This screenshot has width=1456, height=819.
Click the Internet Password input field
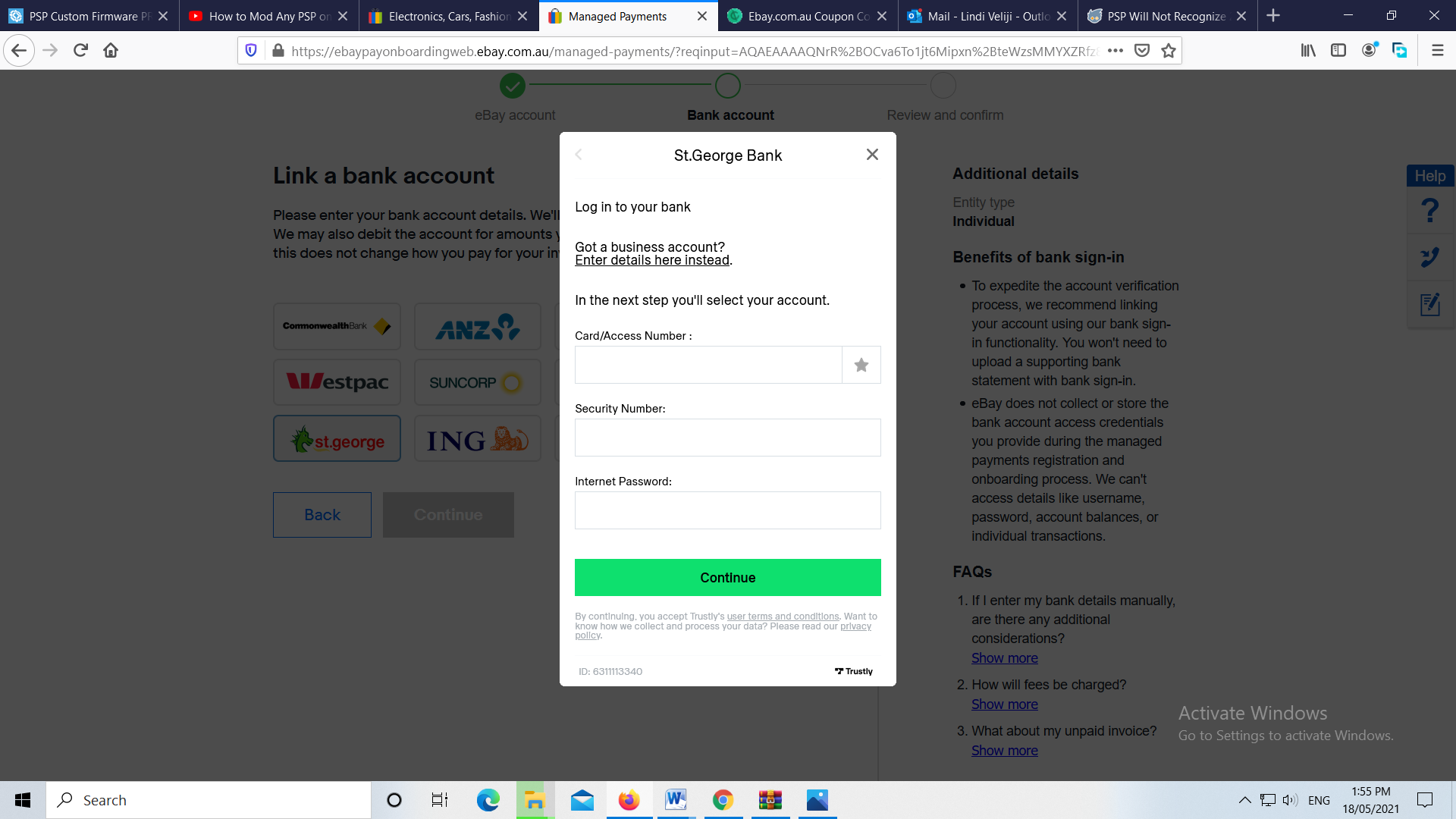(x=728, y=510)
